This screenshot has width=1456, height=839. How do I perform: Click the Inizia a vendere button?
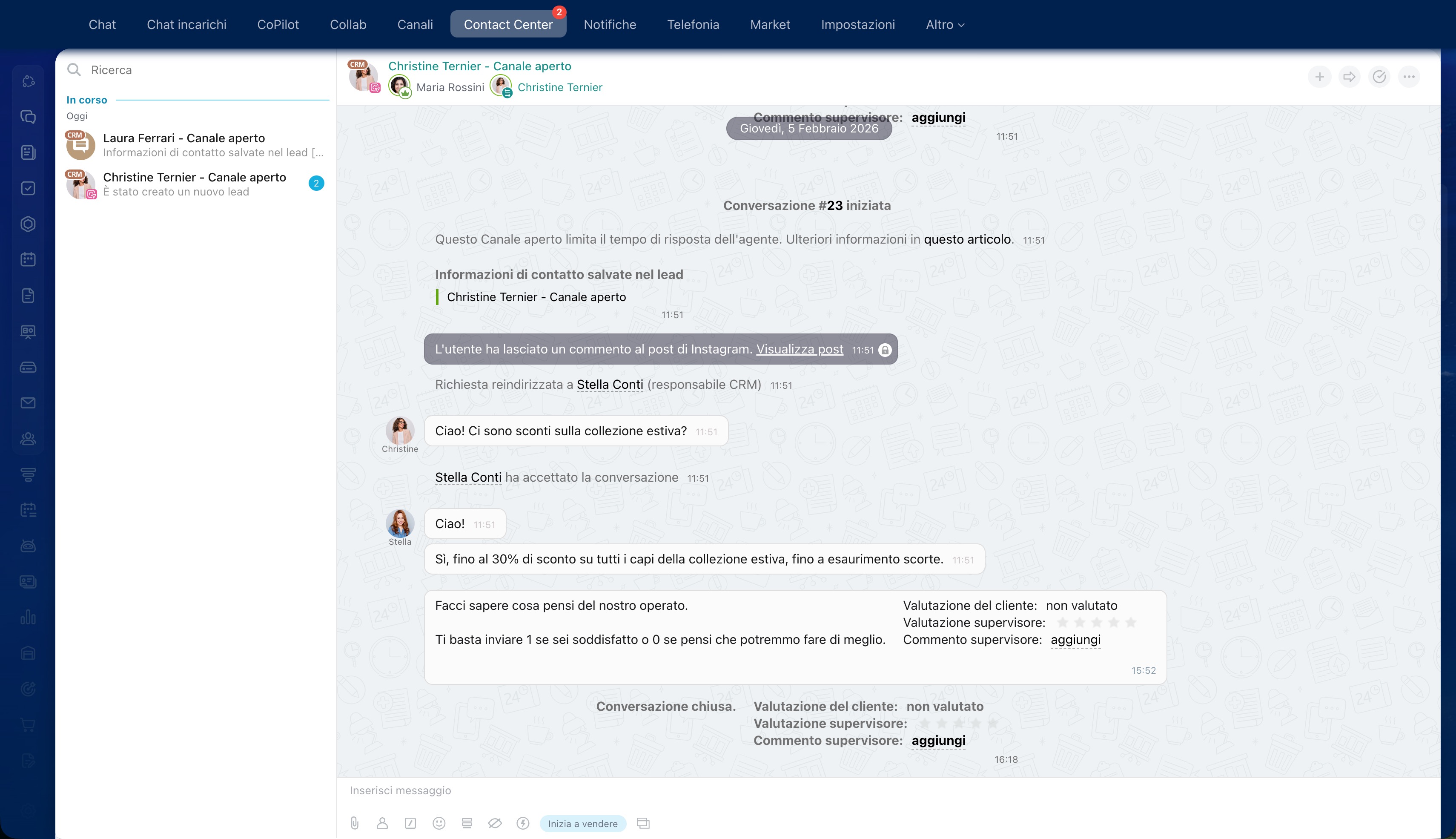coord(582,823)
